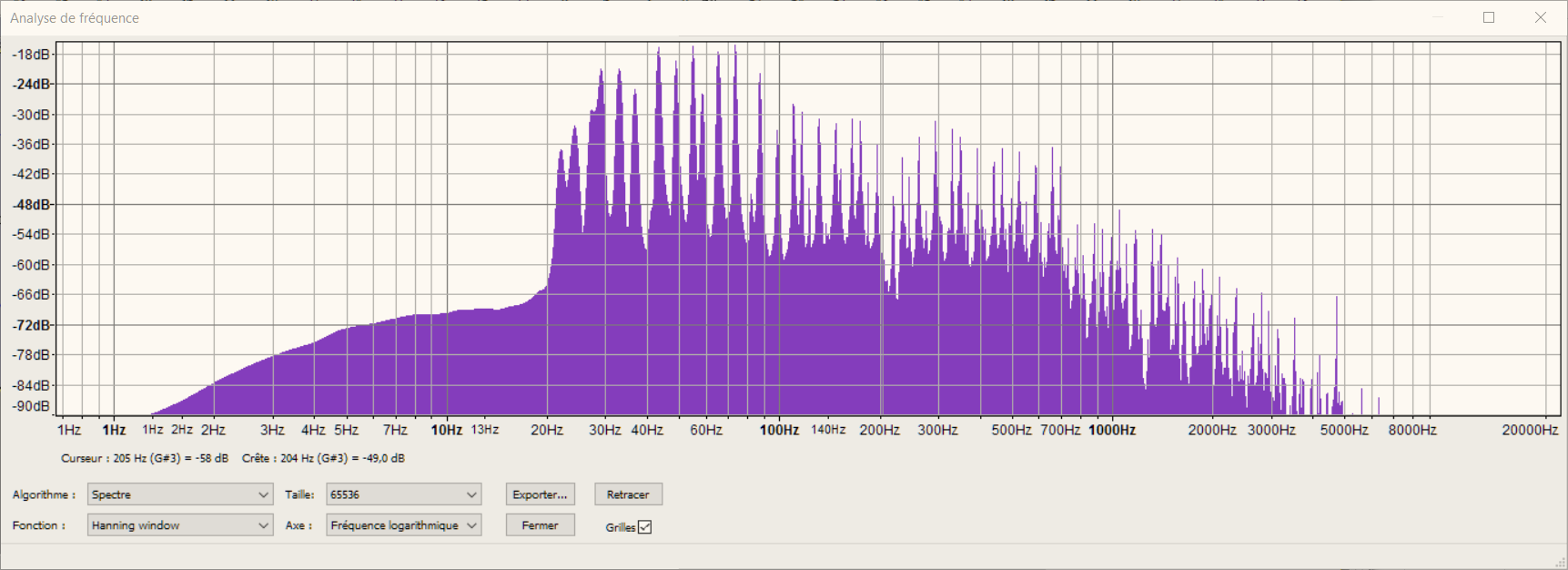Screen dimensions: 1568x570
Task: Click the 2000Hz axis label
Action: 1212,430
